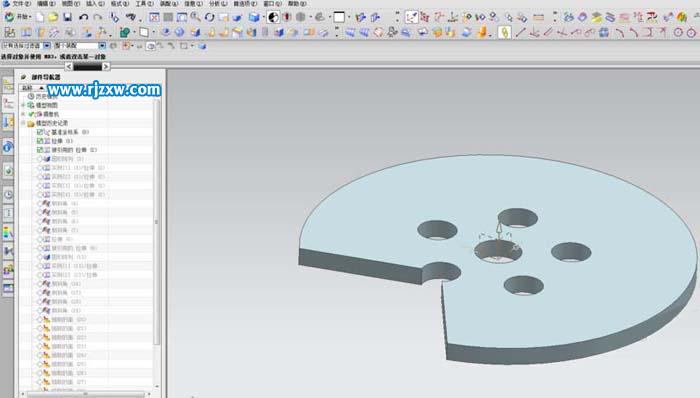Click the Rotate view icon
700x398 pixels.
click(209, 17)
